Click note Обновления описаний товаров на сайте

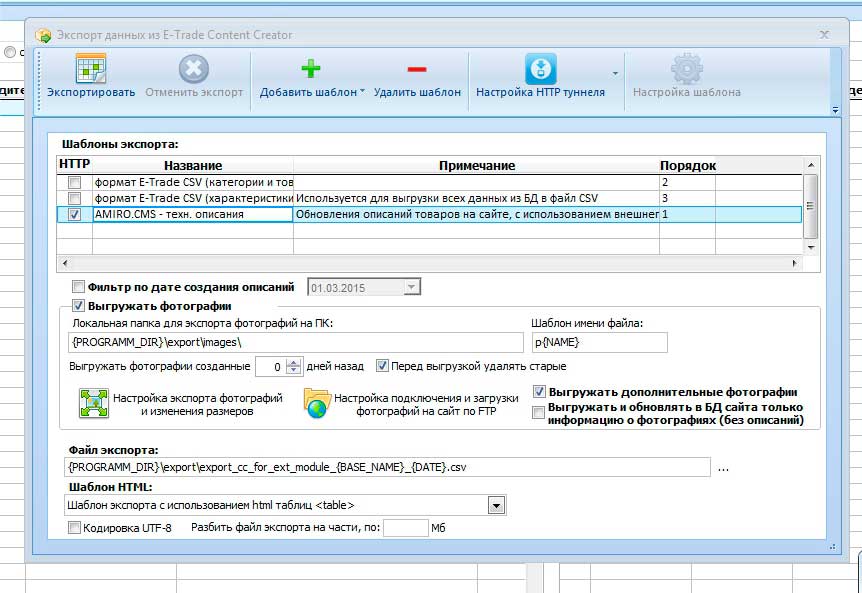(x=477, y=214)
